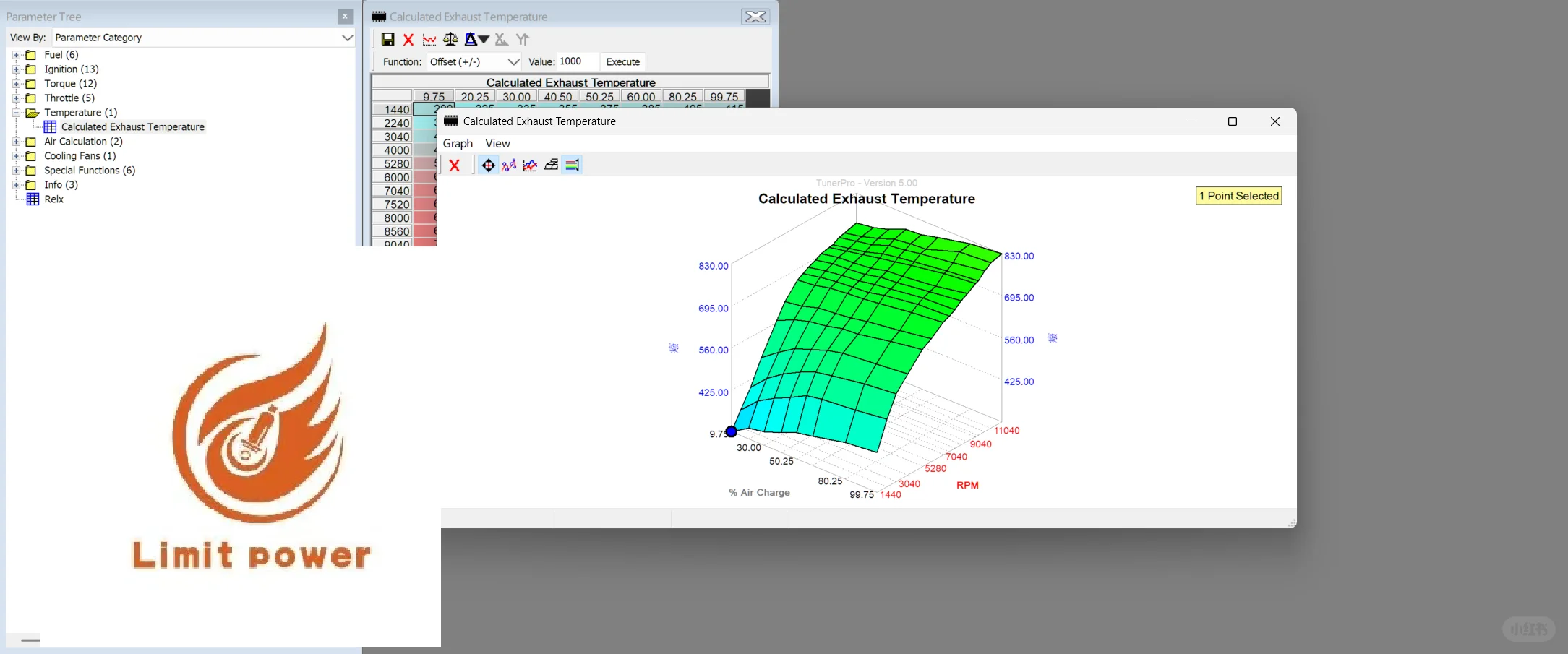
Task: Click the table icon beside Calculated Exhaust Temperature
Action: pos(50,127)
